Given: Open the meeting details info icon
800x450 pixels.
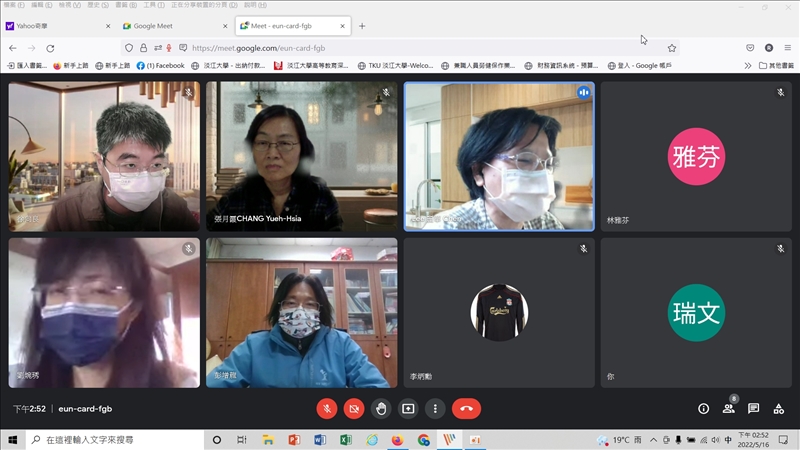Looking at the screenshot, I should point(703,408).
